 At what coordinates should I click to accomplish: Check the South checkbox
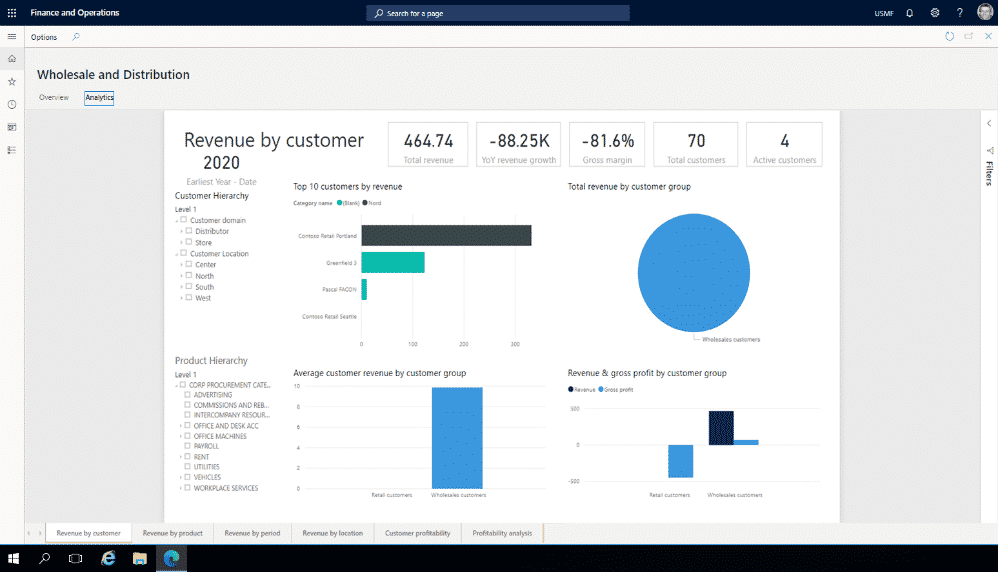[188, 286]
